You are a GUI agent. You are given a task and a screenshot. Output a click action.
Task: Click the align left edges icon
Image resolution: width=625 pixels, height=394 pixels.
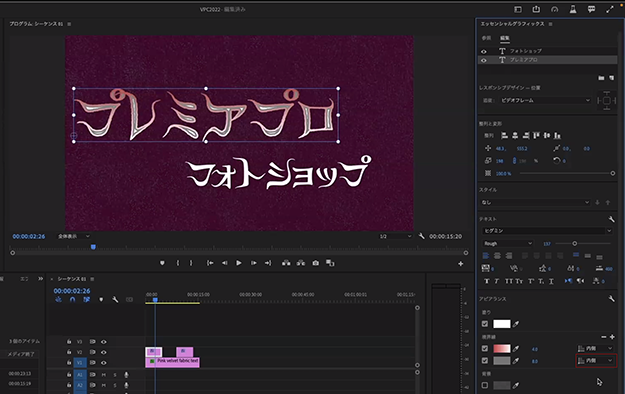(504, 136)
